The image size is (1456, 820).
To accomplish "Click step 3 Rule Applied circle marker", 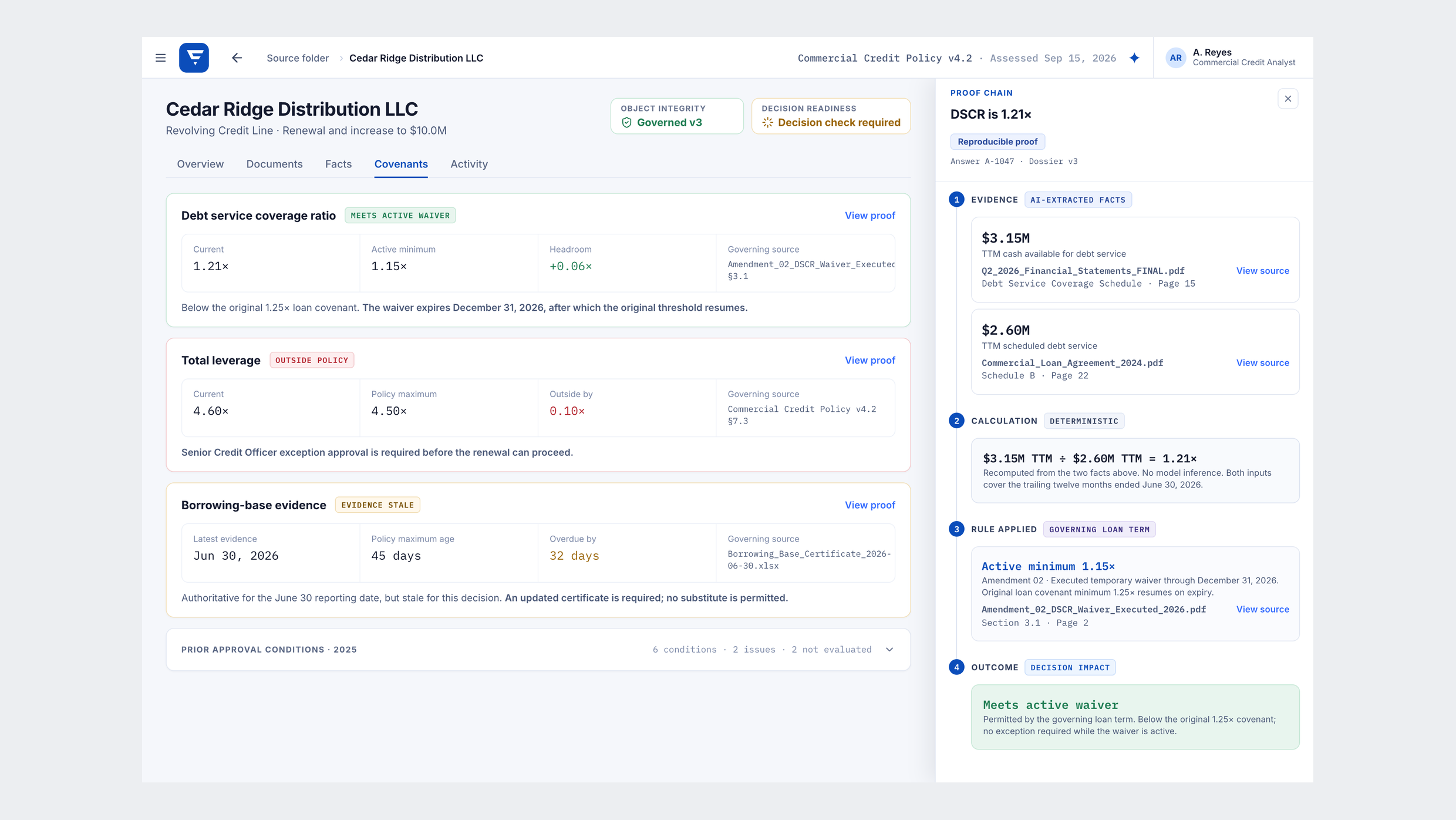I will (956, 529).
